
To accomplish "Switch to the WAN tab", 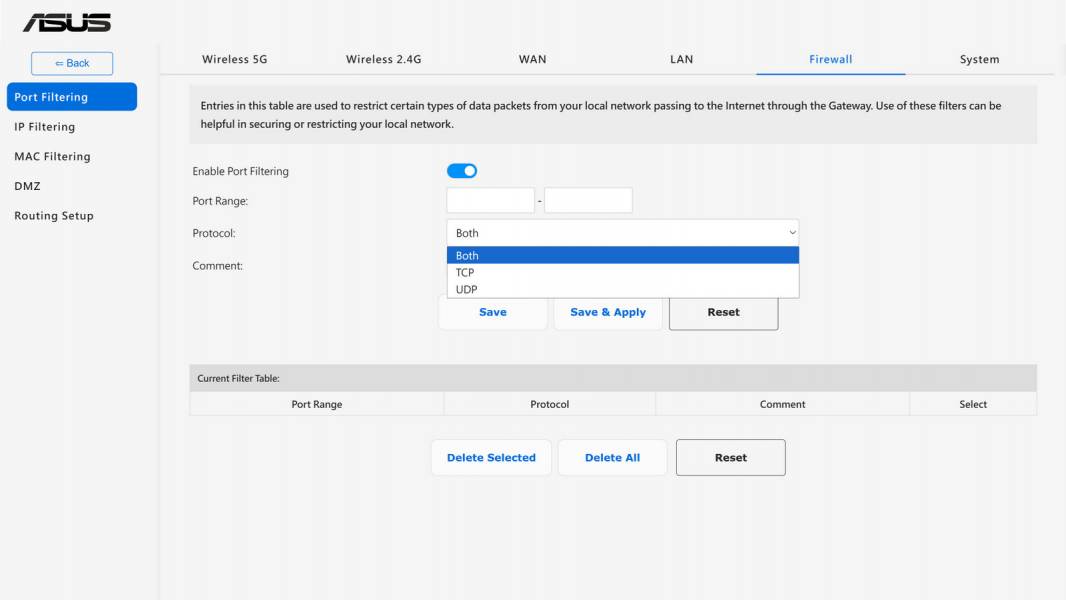I will (532, 59).
